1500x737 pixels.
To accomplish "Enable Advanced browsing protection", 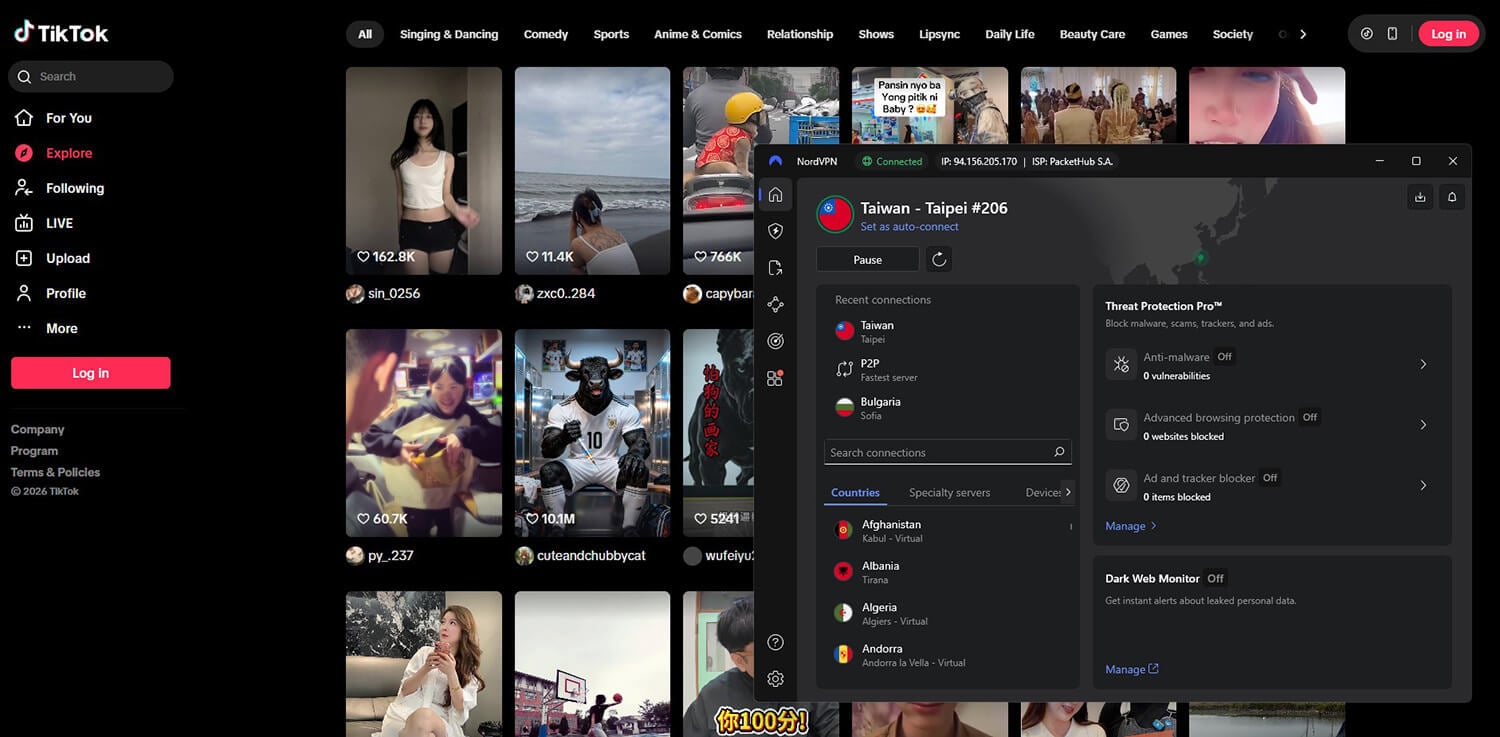I will coord(1424,424).
